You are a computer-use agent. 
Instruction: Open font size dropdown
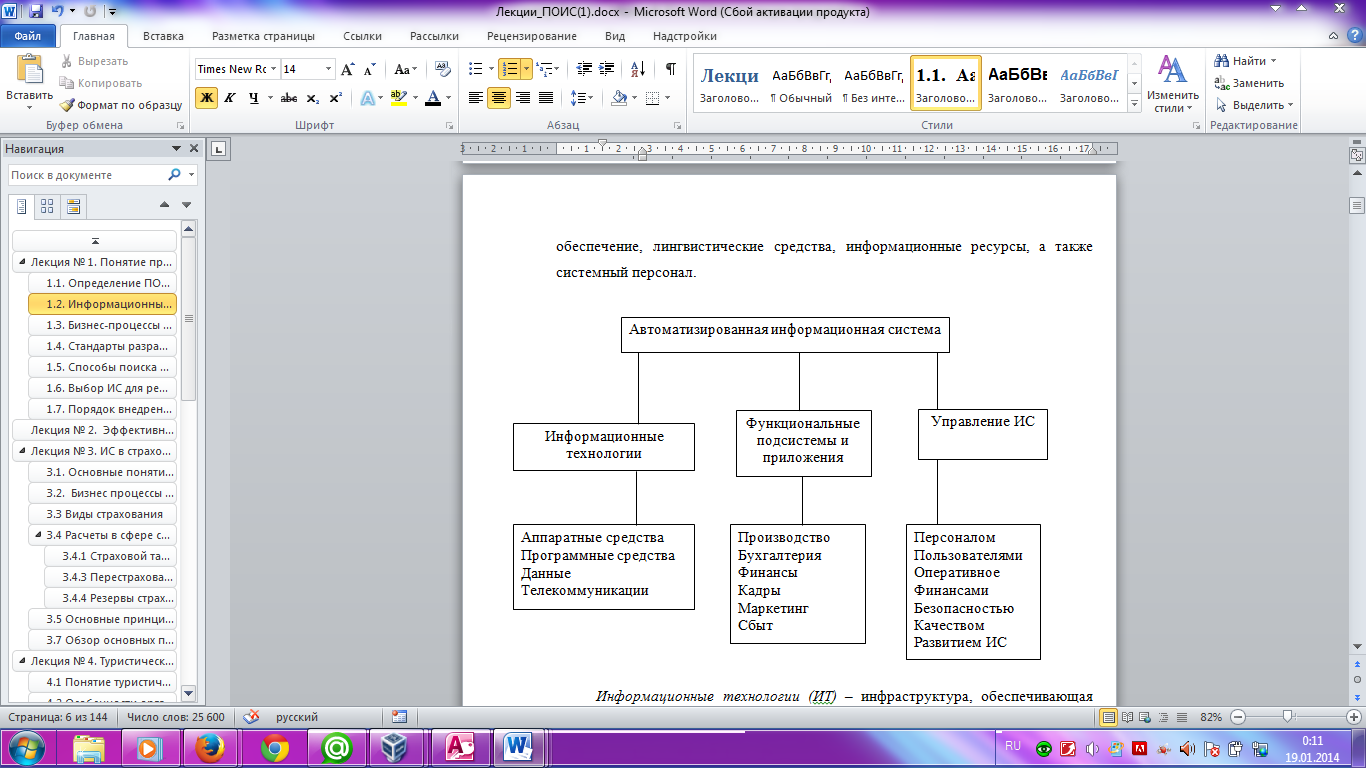click(329, 69)
